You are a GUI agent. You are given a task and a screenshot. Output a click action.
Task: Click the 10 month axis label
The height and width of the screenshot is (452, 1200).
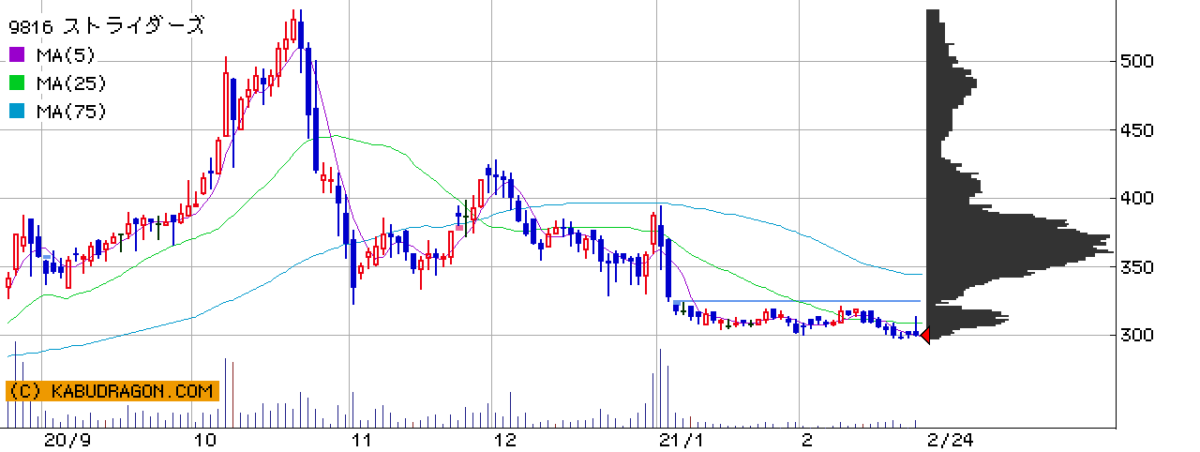(205, 440)
